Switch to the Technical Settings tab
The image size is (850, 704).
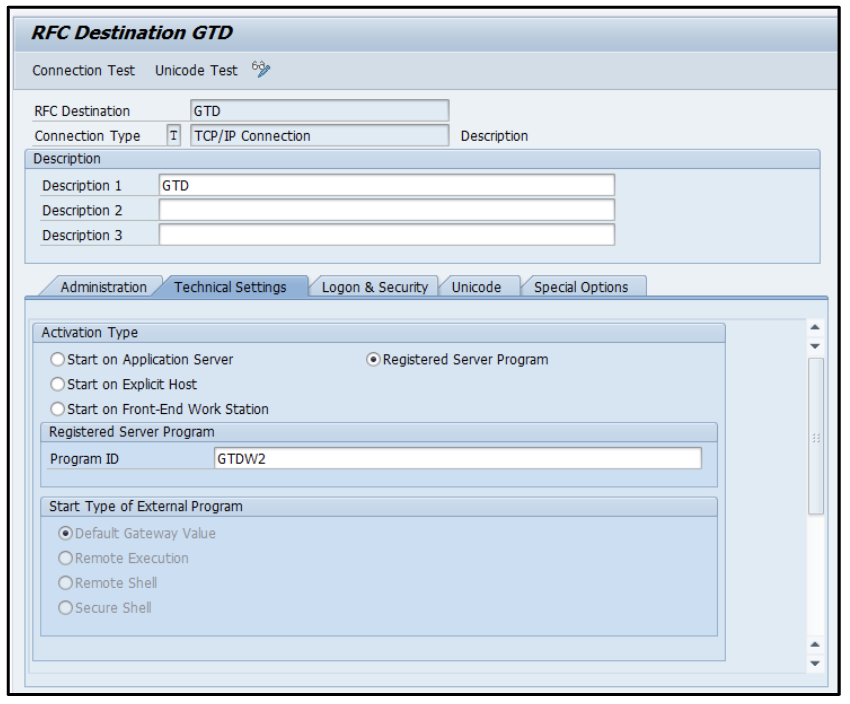pos(230,287)
